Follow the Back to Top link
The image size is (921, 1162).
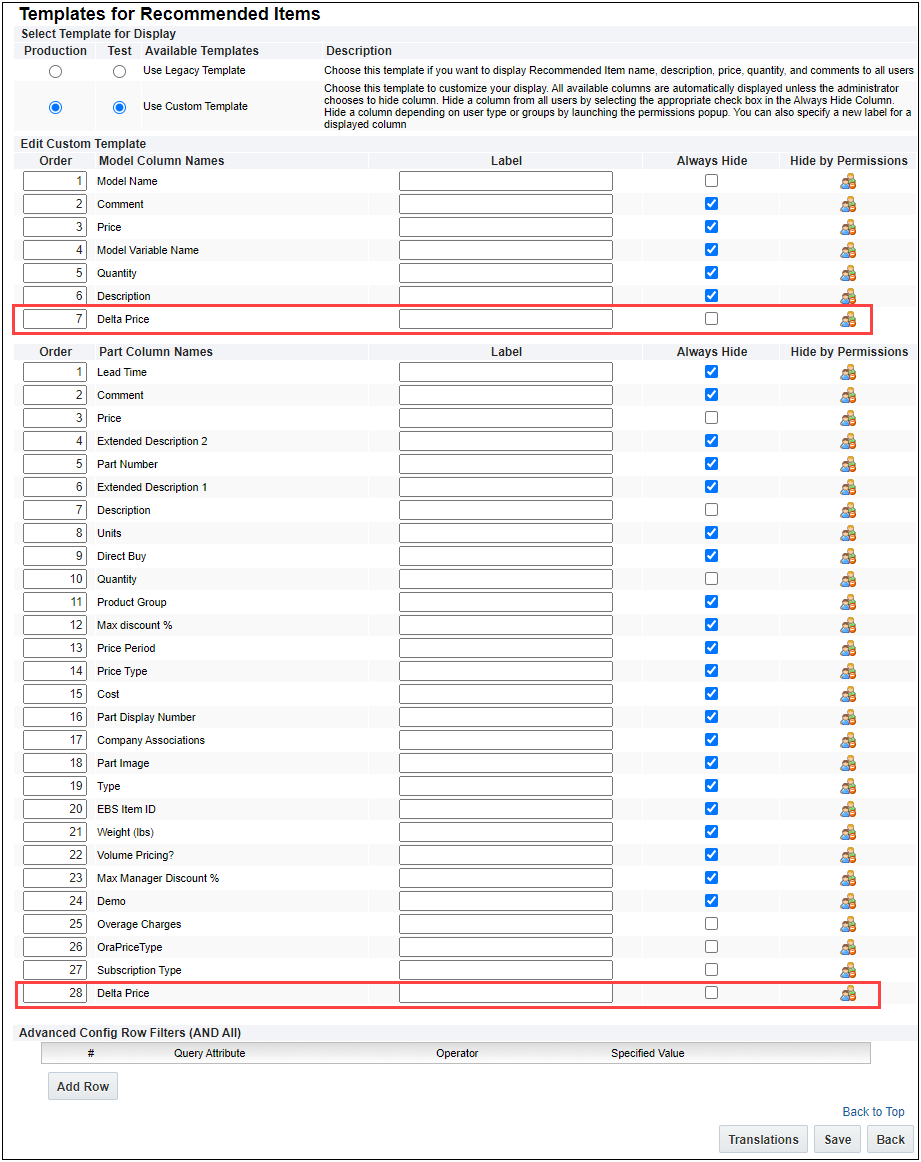pos(873,1112)
